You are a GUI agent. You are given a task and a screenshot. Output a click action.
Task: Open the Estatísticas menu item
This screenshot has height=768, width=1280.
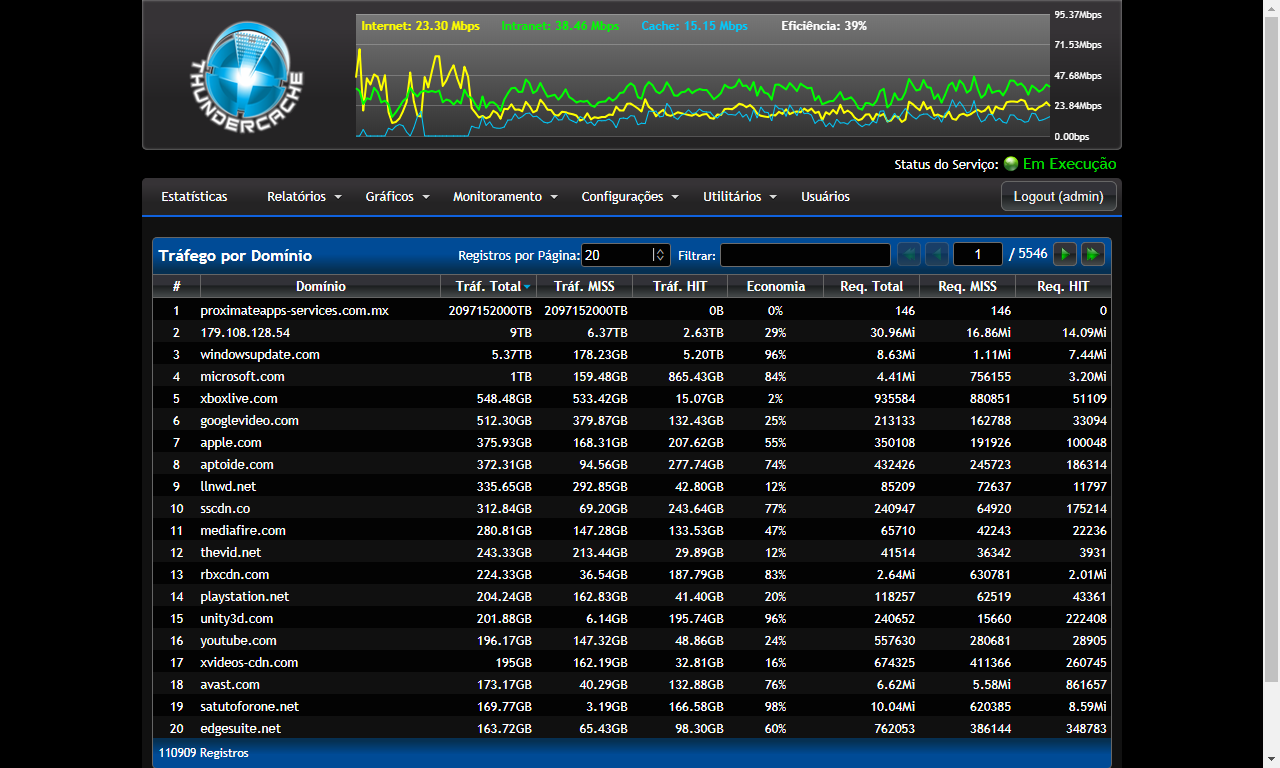[194, 197]
